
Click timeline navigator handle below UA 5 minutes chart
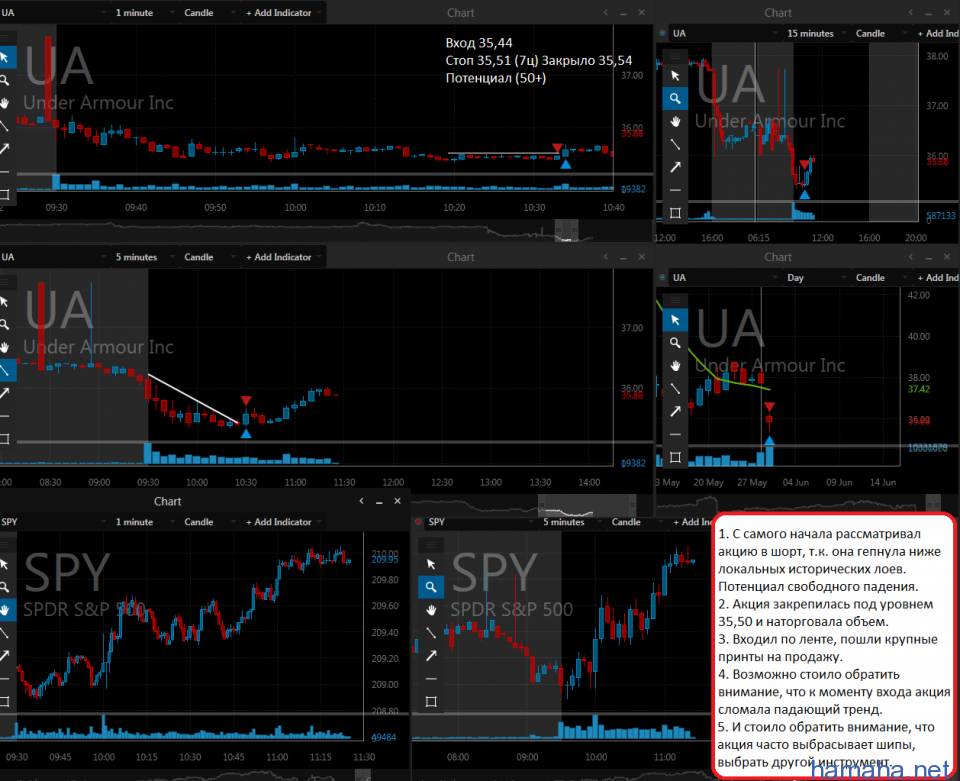(x=587, y=504)
